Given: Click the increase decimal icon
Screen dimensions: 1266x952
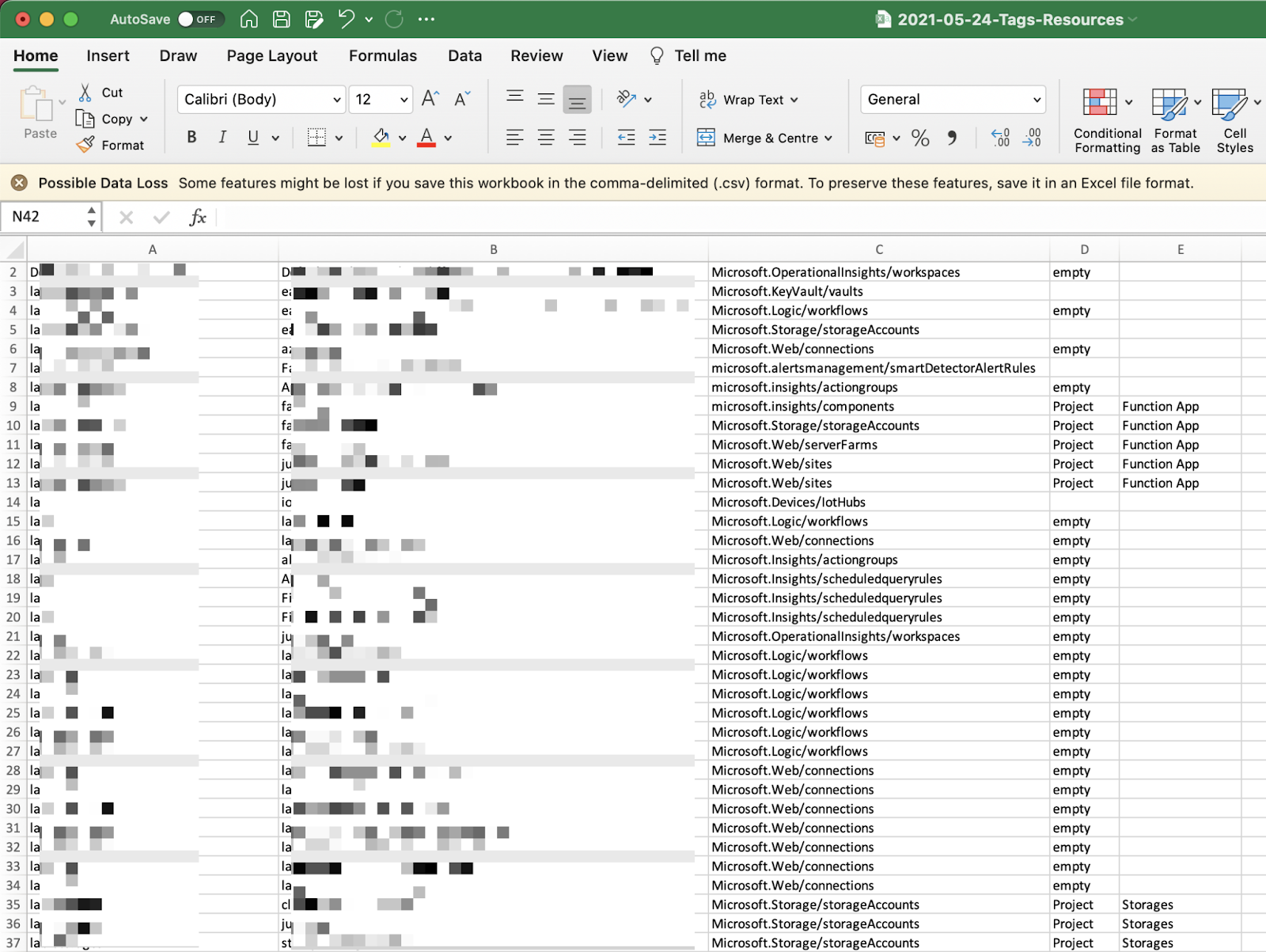Looking at the screenshot, I should click(999, 138).
